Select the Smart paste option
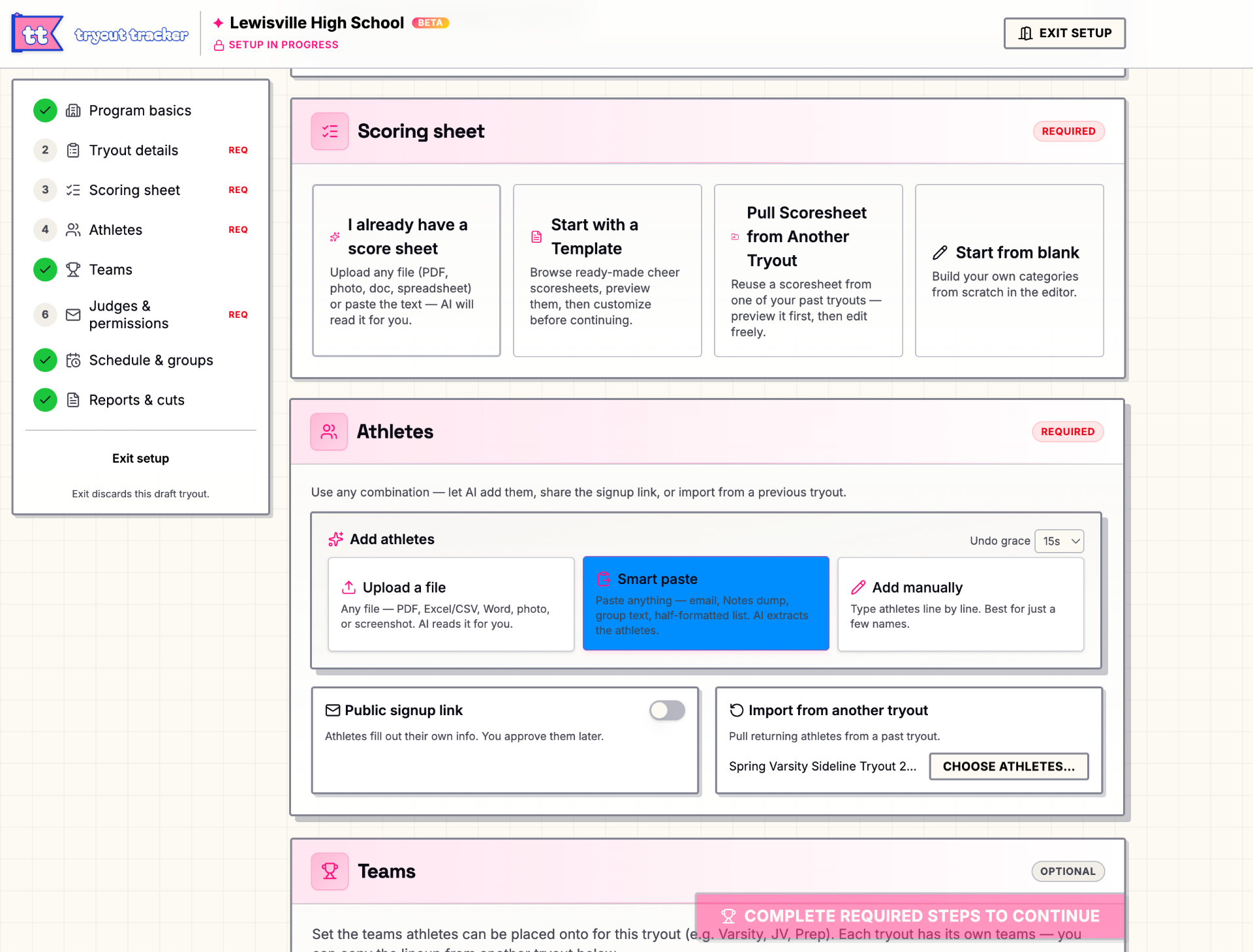1253x952 pixels. coord(705,604)
